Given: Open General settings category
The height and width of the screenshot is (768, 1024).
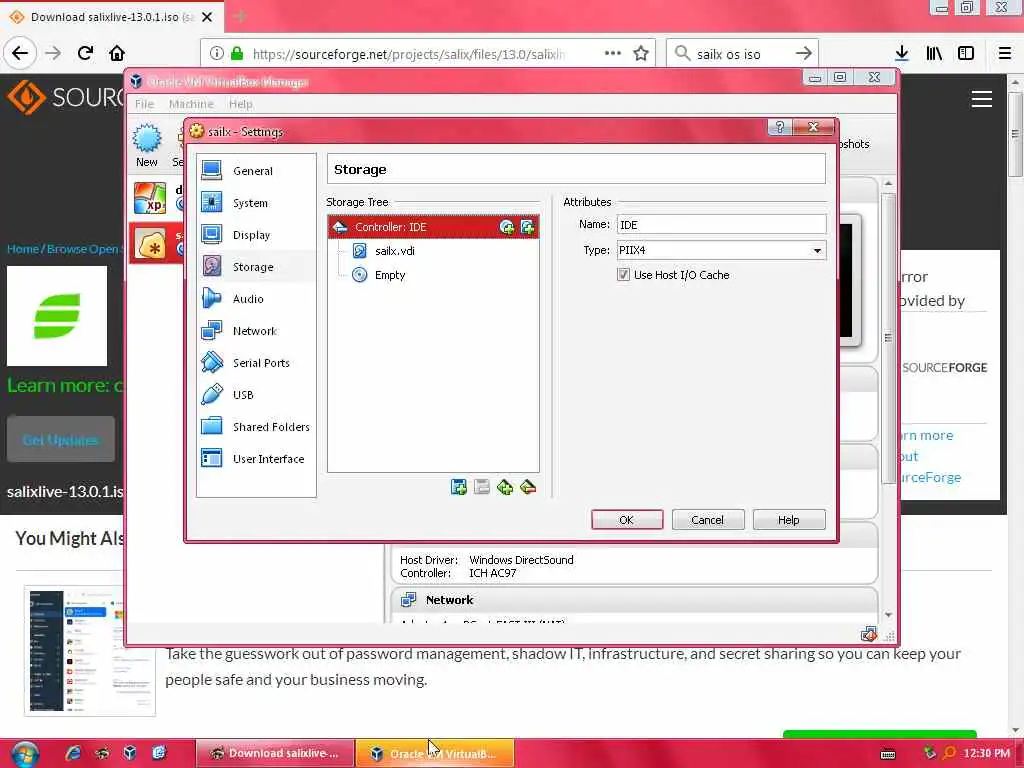Looking at the screenshot, I should point(256,170).
